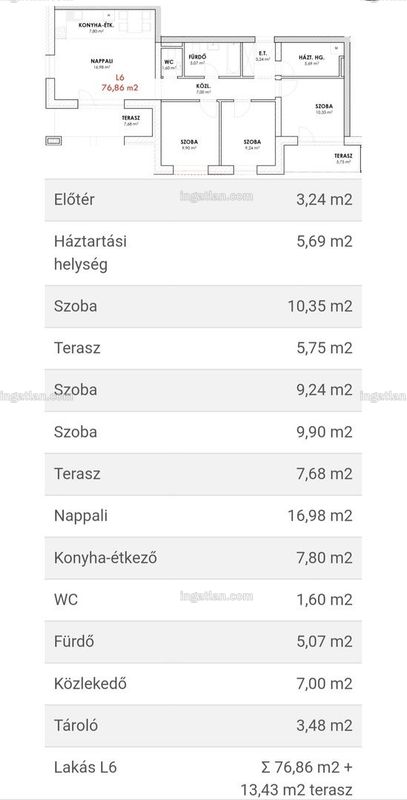Click the ingatlan.com watermark in the Előtér row
The image size is (407, 800).
[x=216, y=196]
